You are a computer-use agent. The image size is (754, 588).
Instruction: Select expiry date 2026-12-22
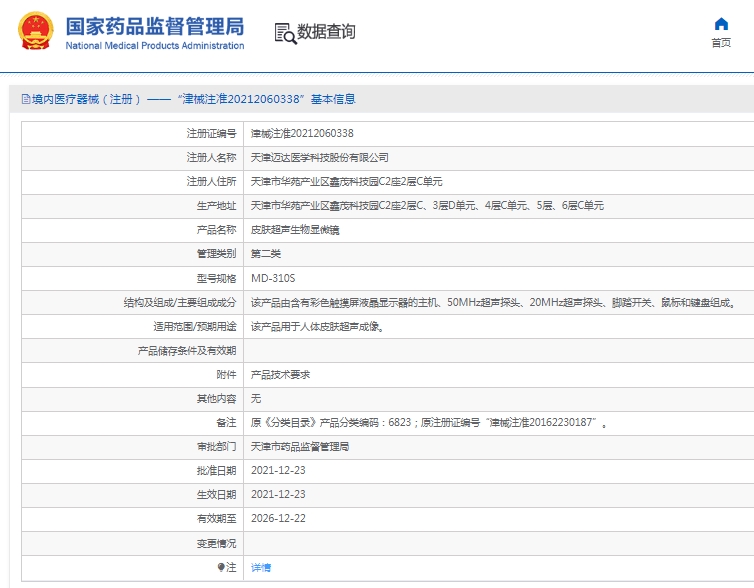[278, 518]
